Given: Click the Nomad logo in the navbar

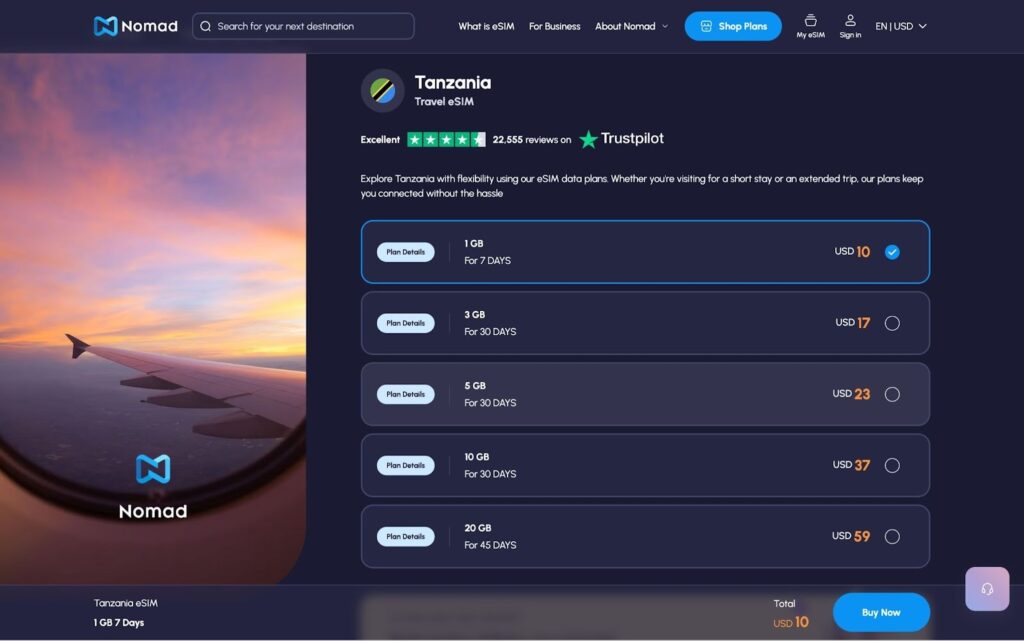Looking at the screenshot, I should pyautogui.click(x=134, y=26).
